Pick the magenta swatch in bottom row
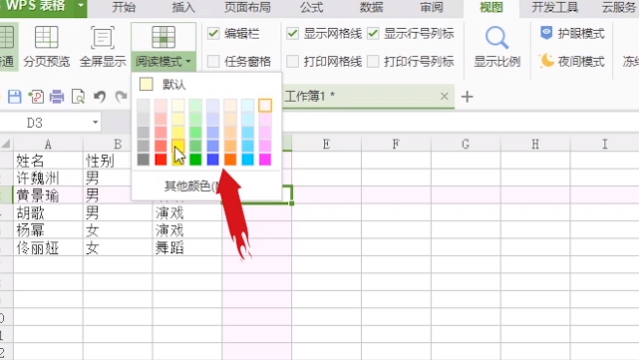This screenshot has width=639, height=360. pyautogui.click(x=265, y=159)
